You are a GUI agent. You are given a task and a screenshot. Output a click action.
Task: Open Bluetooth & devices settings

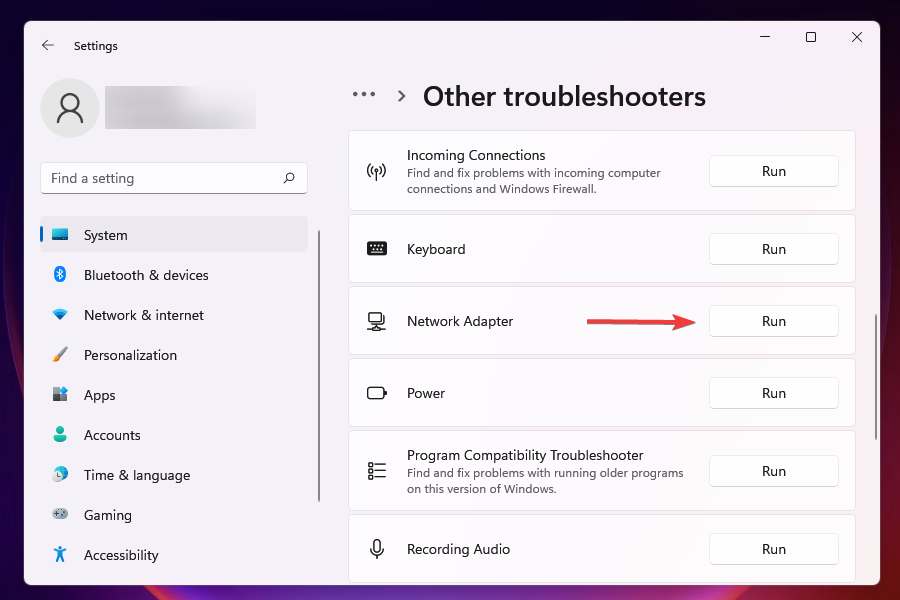[174, 274]
